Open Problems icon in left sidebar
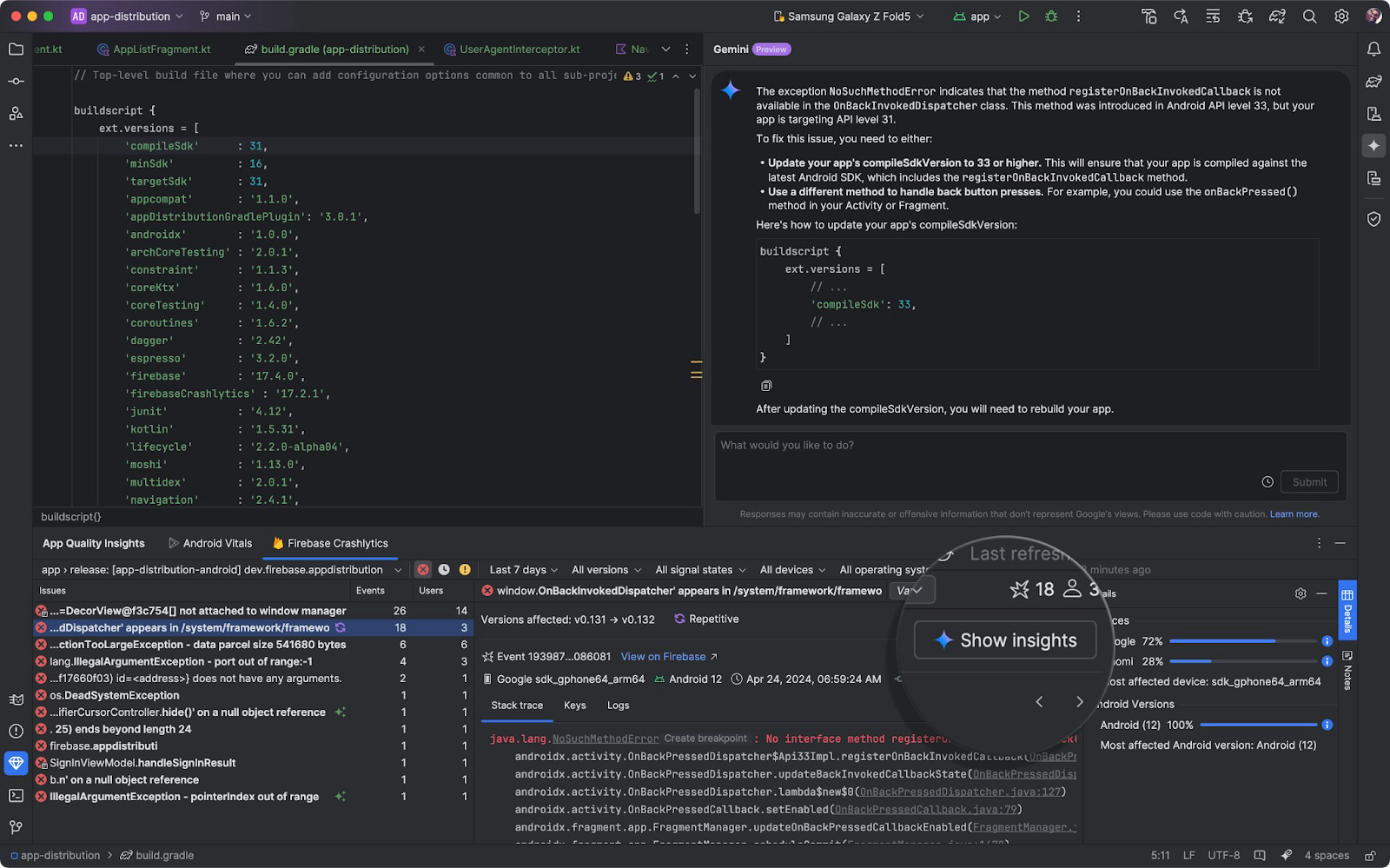The image size is (1390, 868). pyautogui.click(x=16, y=731)
